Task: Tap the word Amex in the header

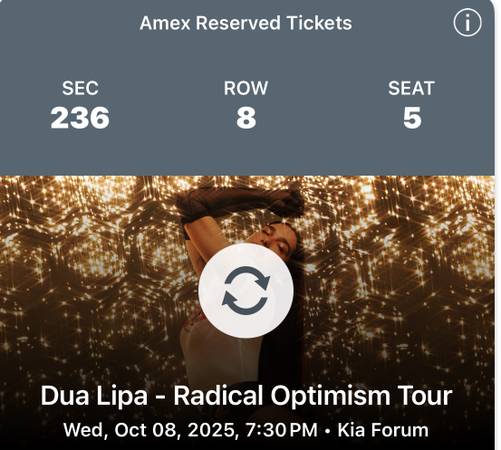Action: point(165,23)
